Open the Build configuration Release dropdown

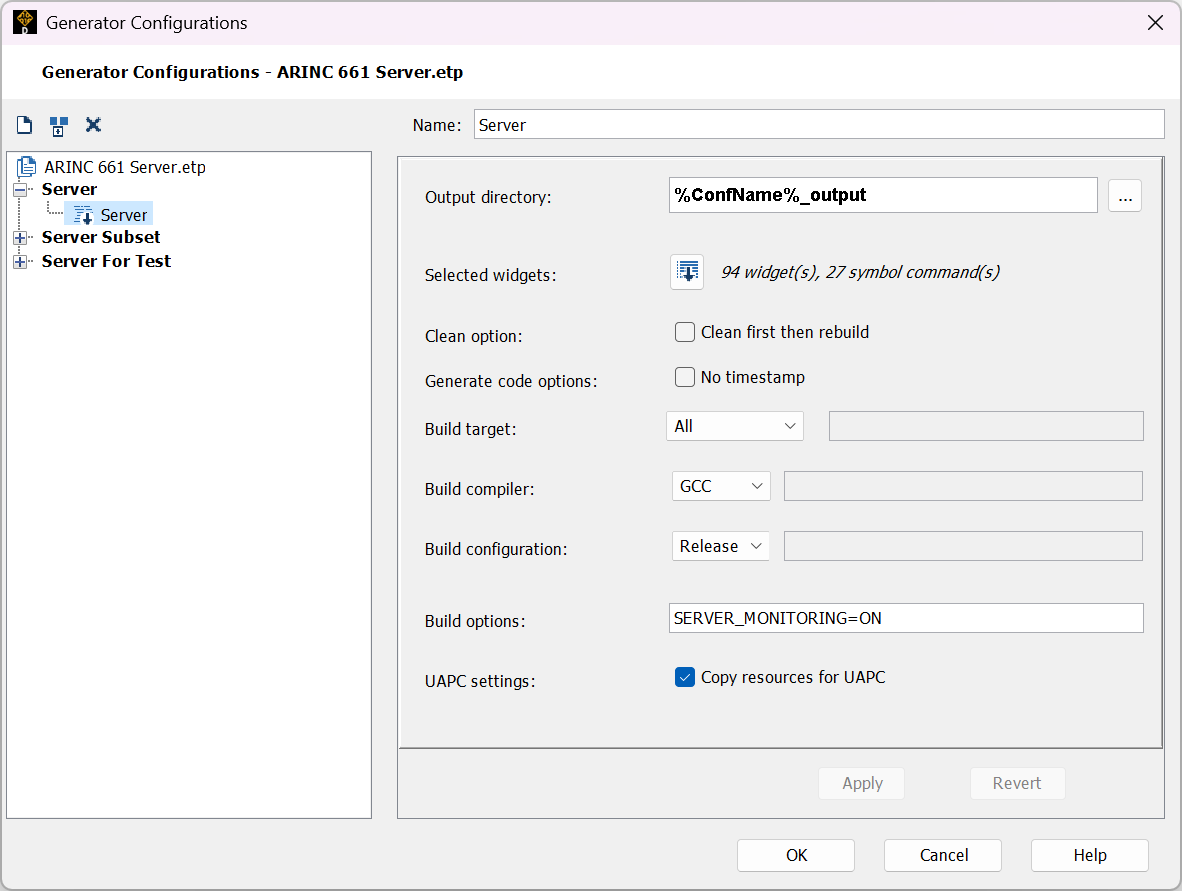[x=721, y=546]
